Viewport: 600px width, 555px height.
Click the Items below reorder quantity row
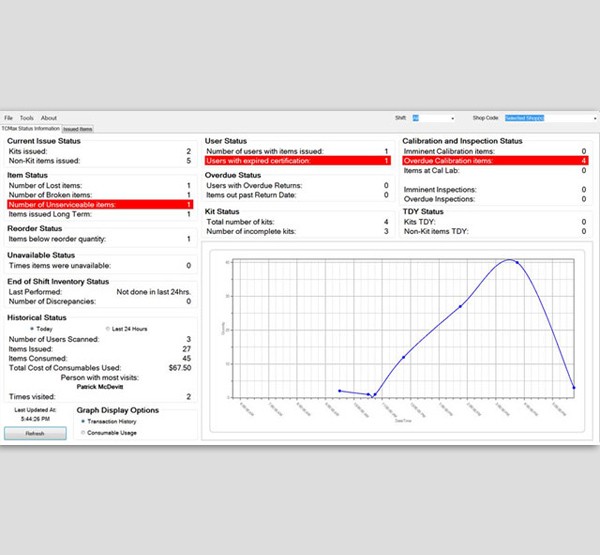(x=98, y=239)
